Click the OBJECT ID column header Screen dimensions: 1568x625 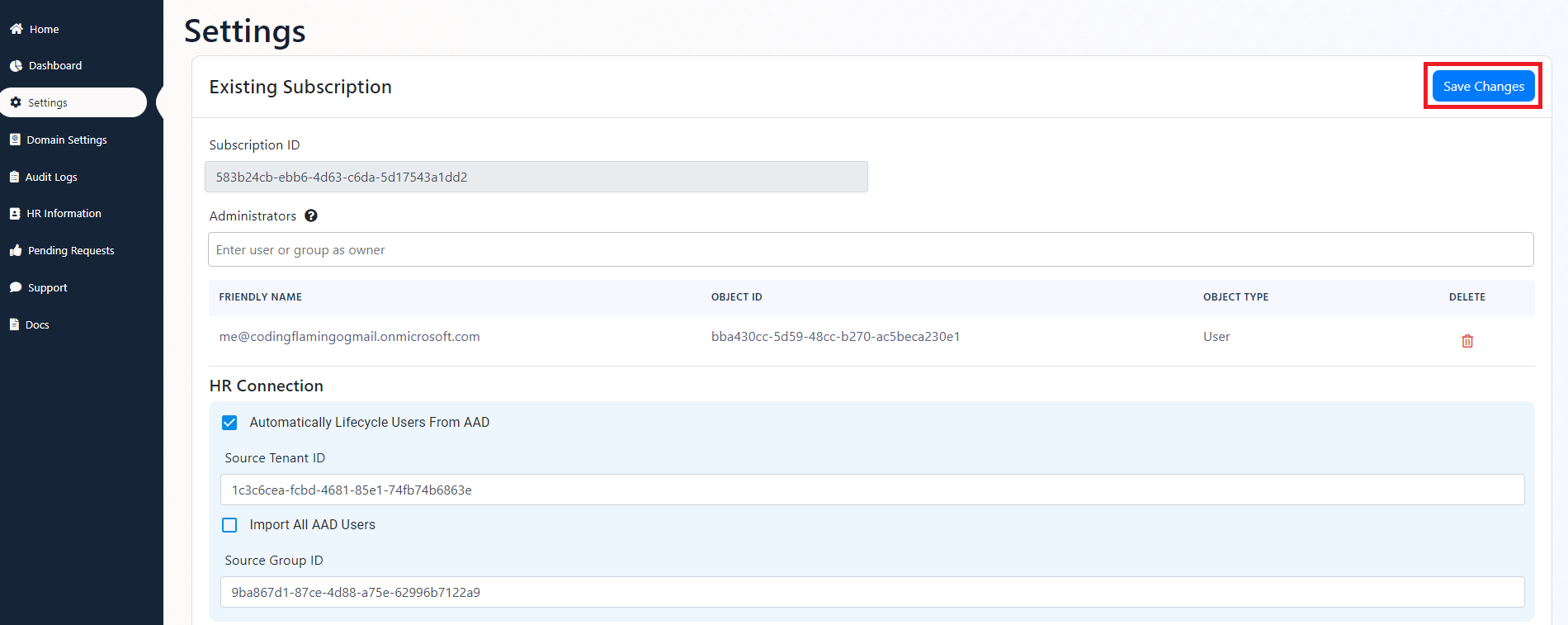(736, 297)
